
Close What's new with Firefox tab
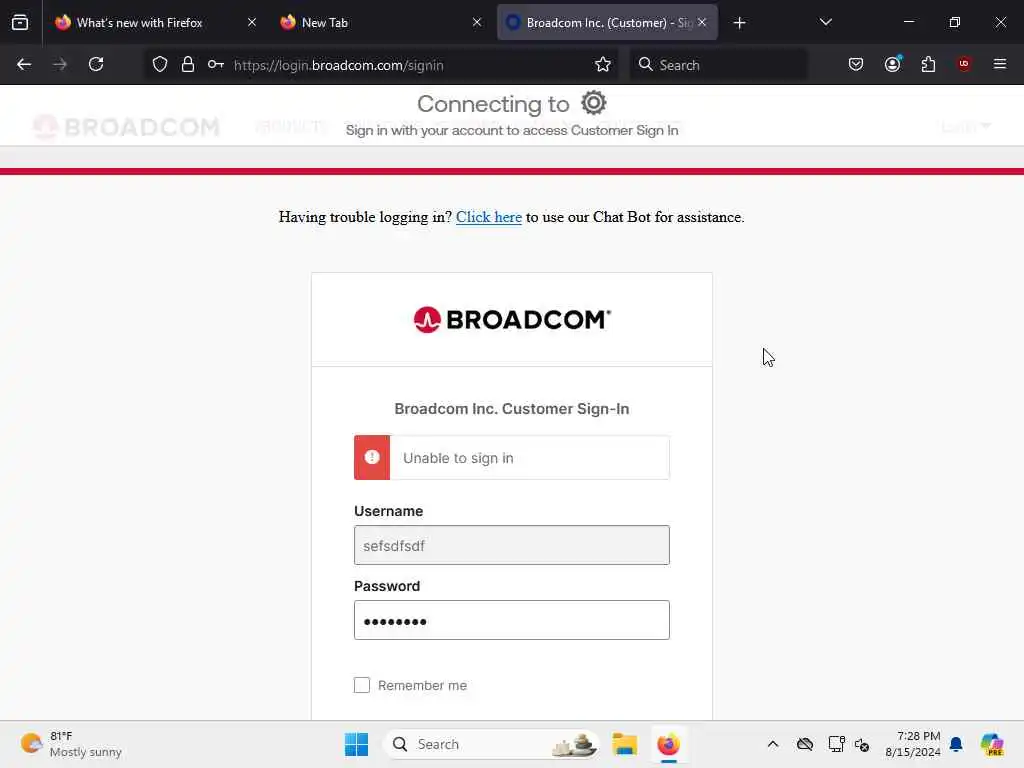[x=252, y=23]
